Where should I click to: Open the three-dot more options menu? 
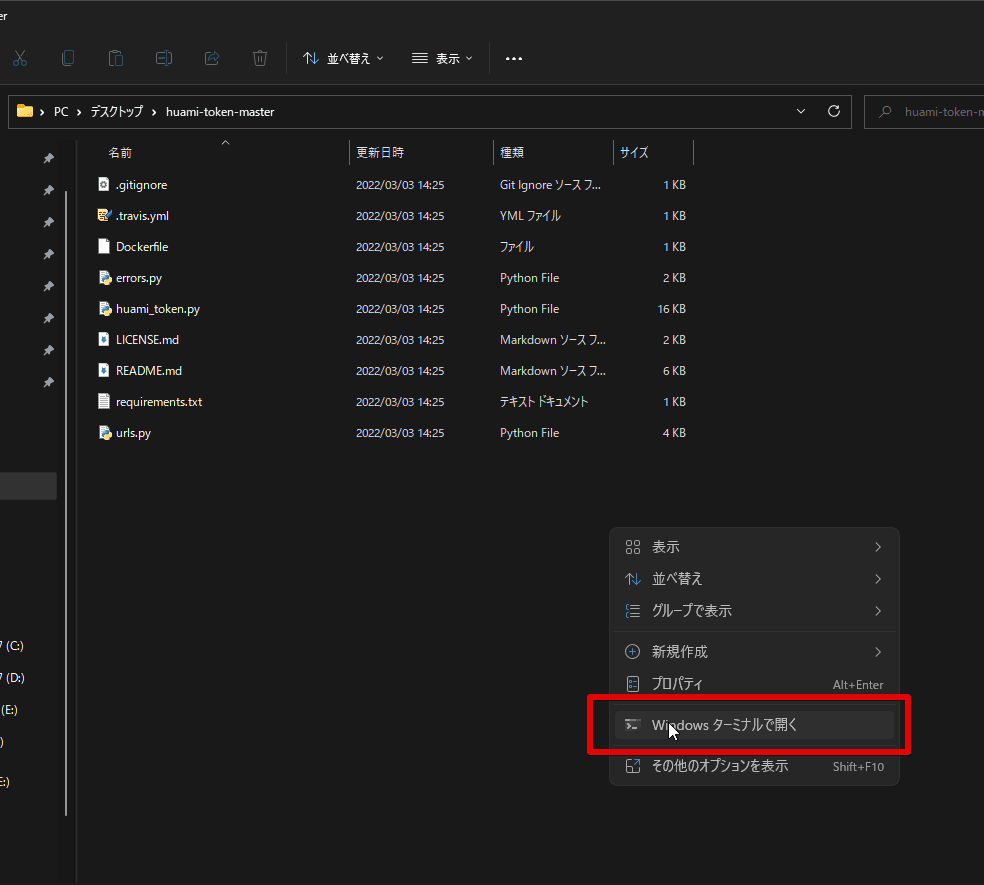click(514, 58)
